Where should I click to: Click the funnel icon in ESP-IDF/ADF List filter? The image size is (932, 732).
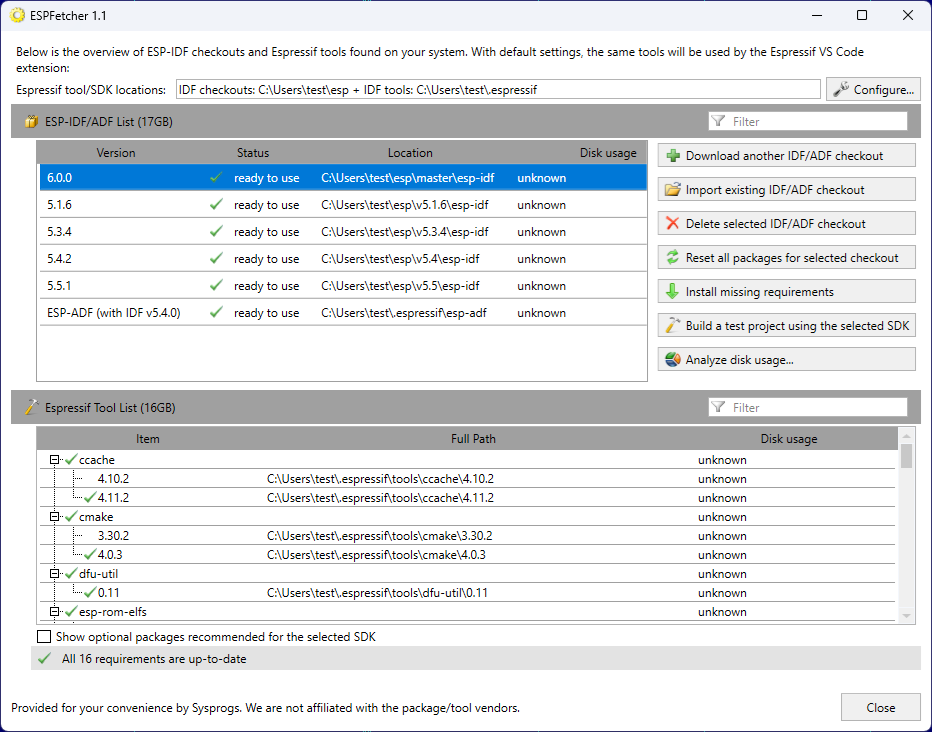click(x=717, y=120)
